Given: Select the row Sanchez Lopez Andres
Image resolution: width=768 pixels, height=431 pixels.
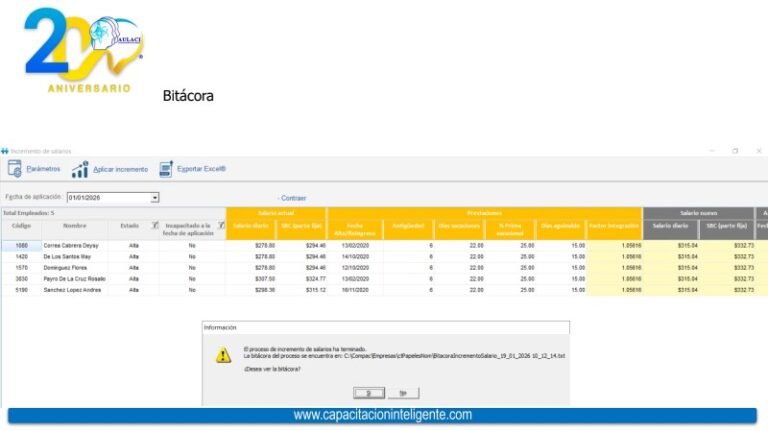Looking at the screenshot, I should click(x=384, y=290).
